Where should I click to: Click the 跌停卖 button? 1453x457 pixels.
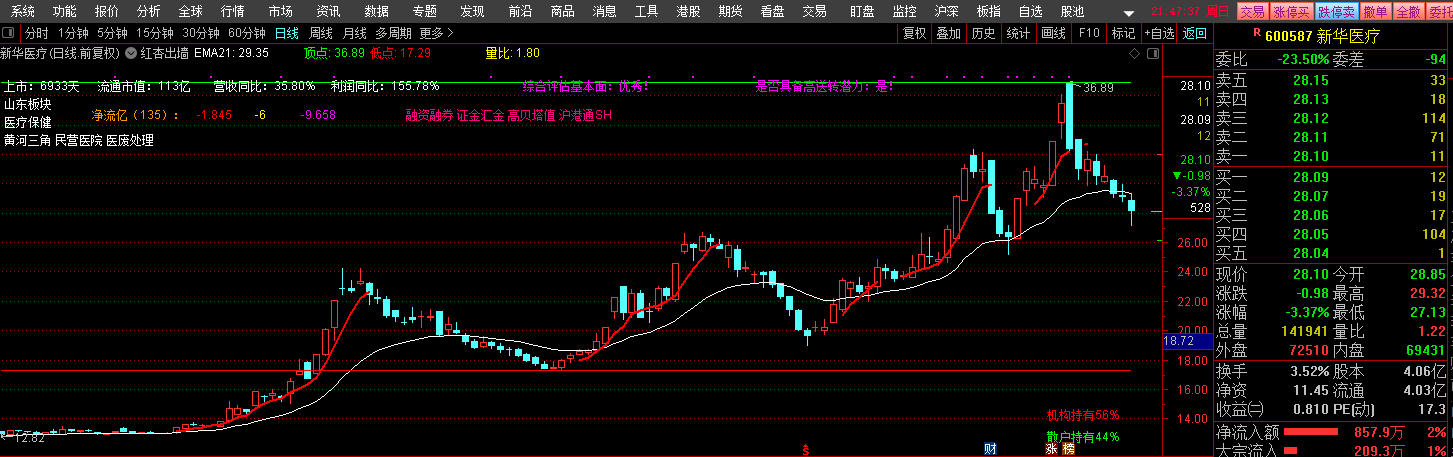tap(1336, 12)
